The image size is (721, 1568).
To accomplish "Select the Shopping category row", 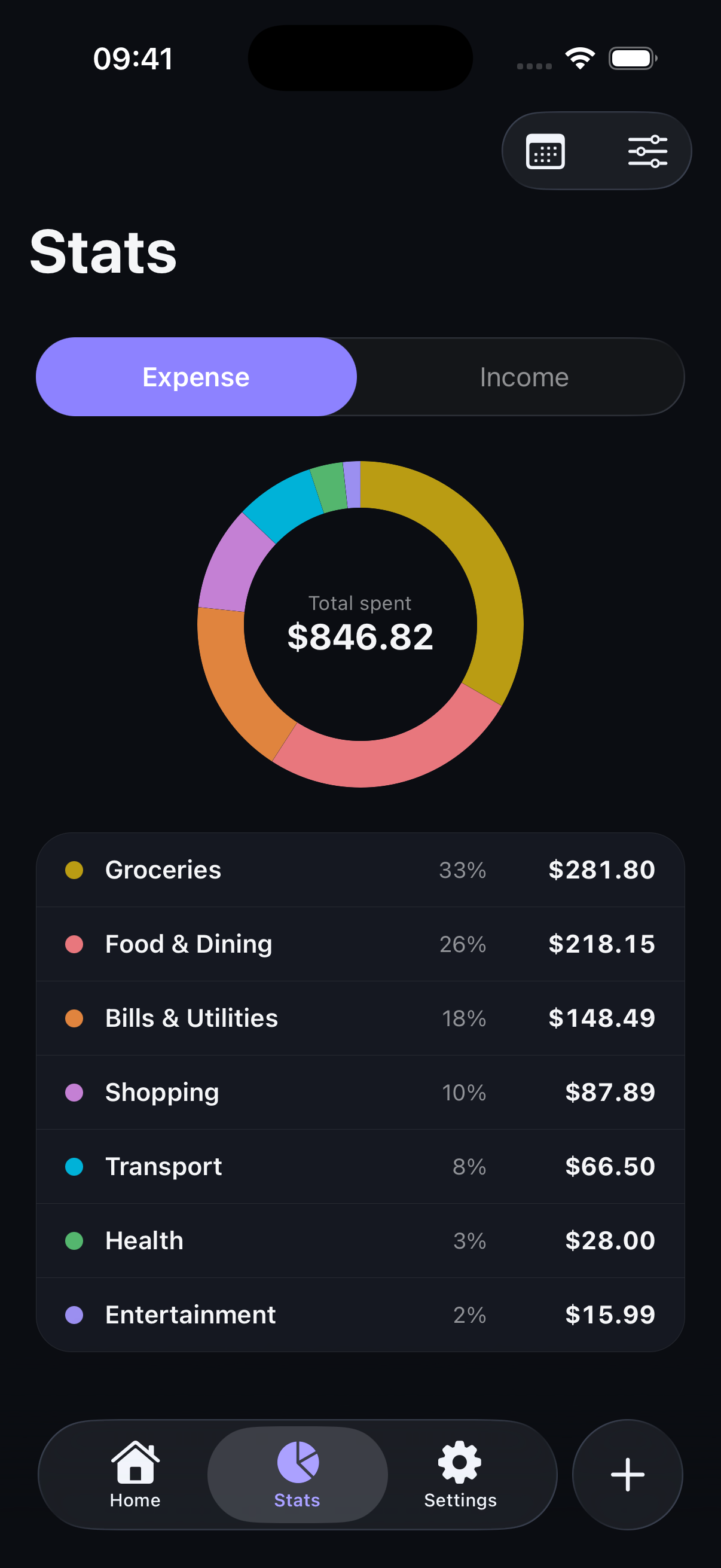I will click(x=360, y=1093).
